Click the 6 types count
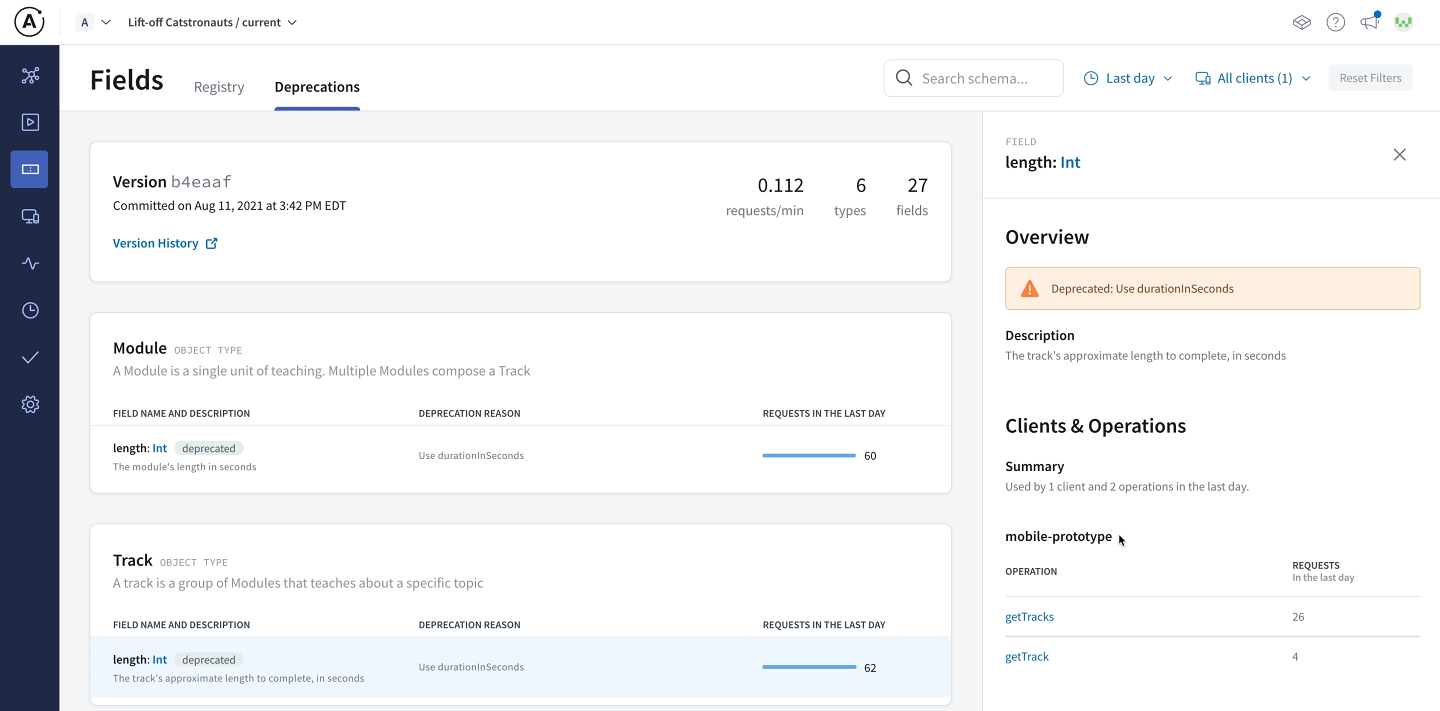The image size is (1440, 711). click(861, 185)
